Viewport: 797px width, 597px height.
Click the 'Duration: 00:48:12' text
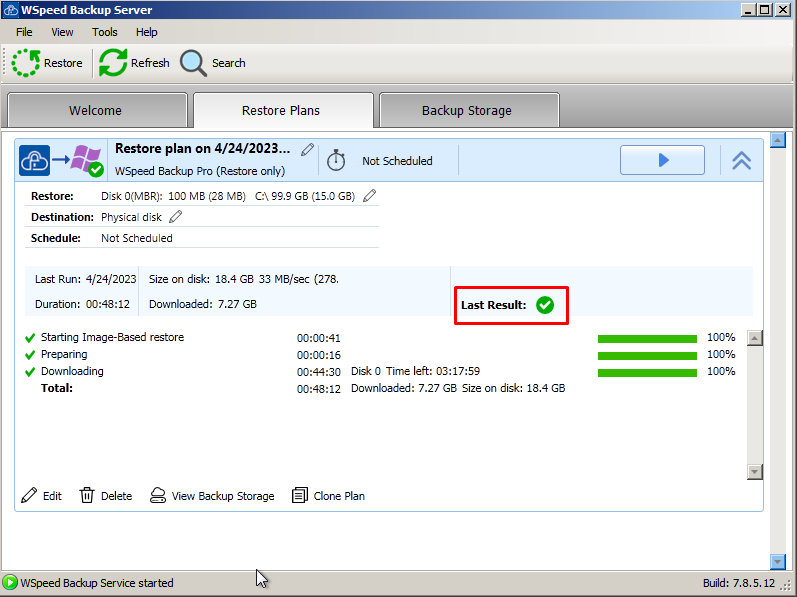click(82, 304)
